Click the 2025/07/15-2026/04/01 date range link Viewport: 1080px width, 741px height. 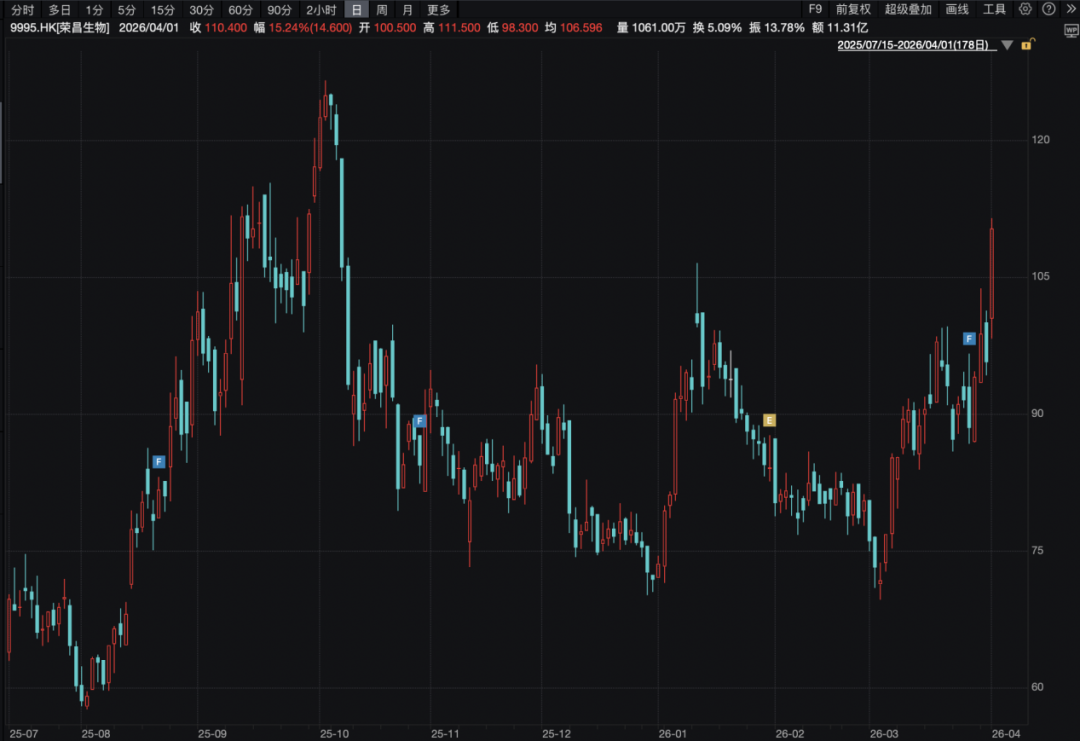914,46
